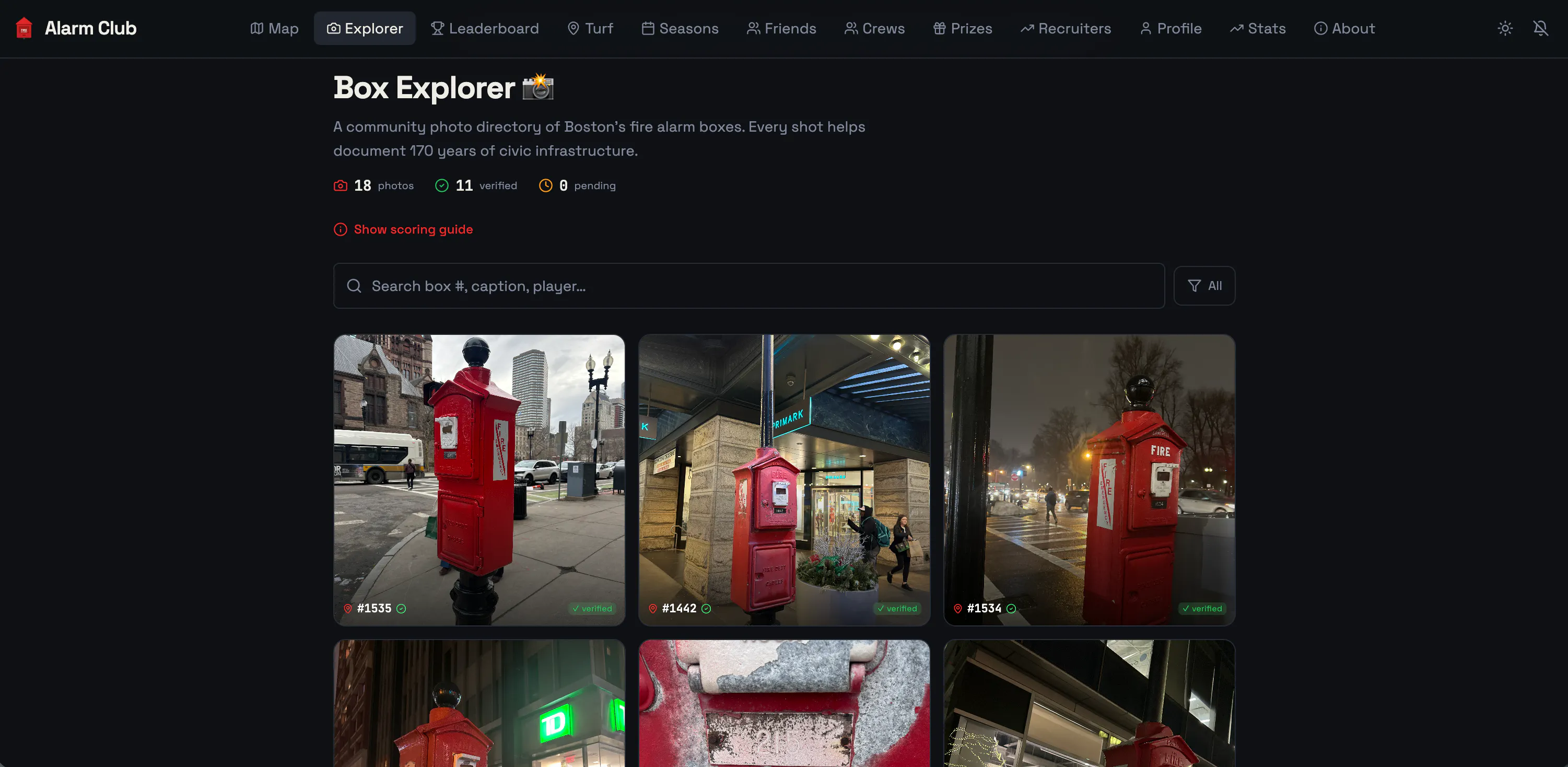Click the green check icon beside 11 verified
This screenshot has height=767, width=1568.
coord(442,185)
